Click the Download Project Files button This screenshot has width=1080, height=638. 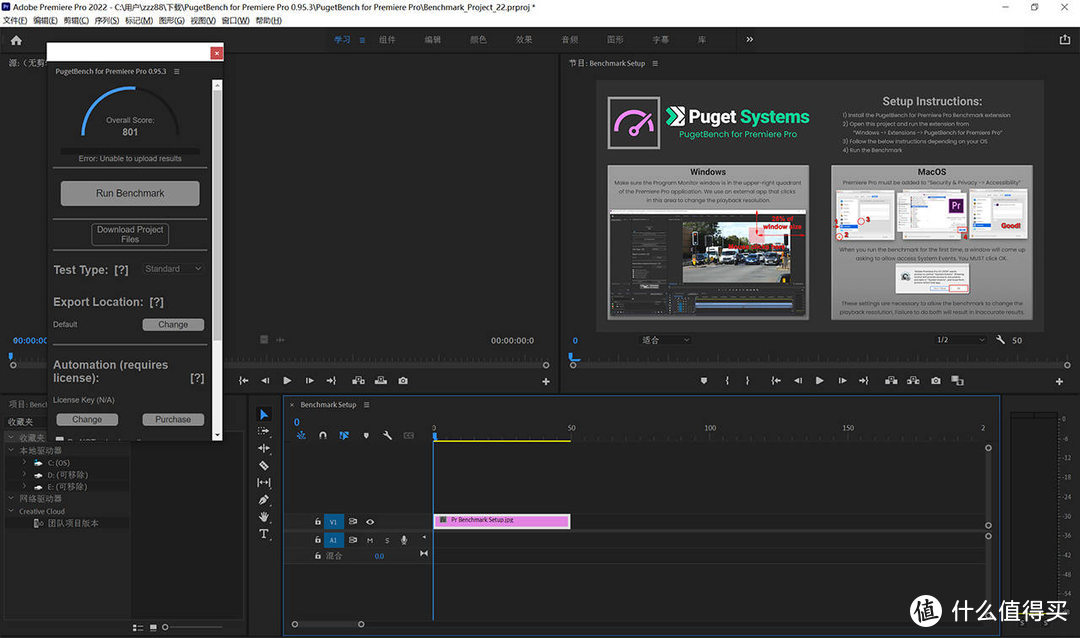point(130,234)
